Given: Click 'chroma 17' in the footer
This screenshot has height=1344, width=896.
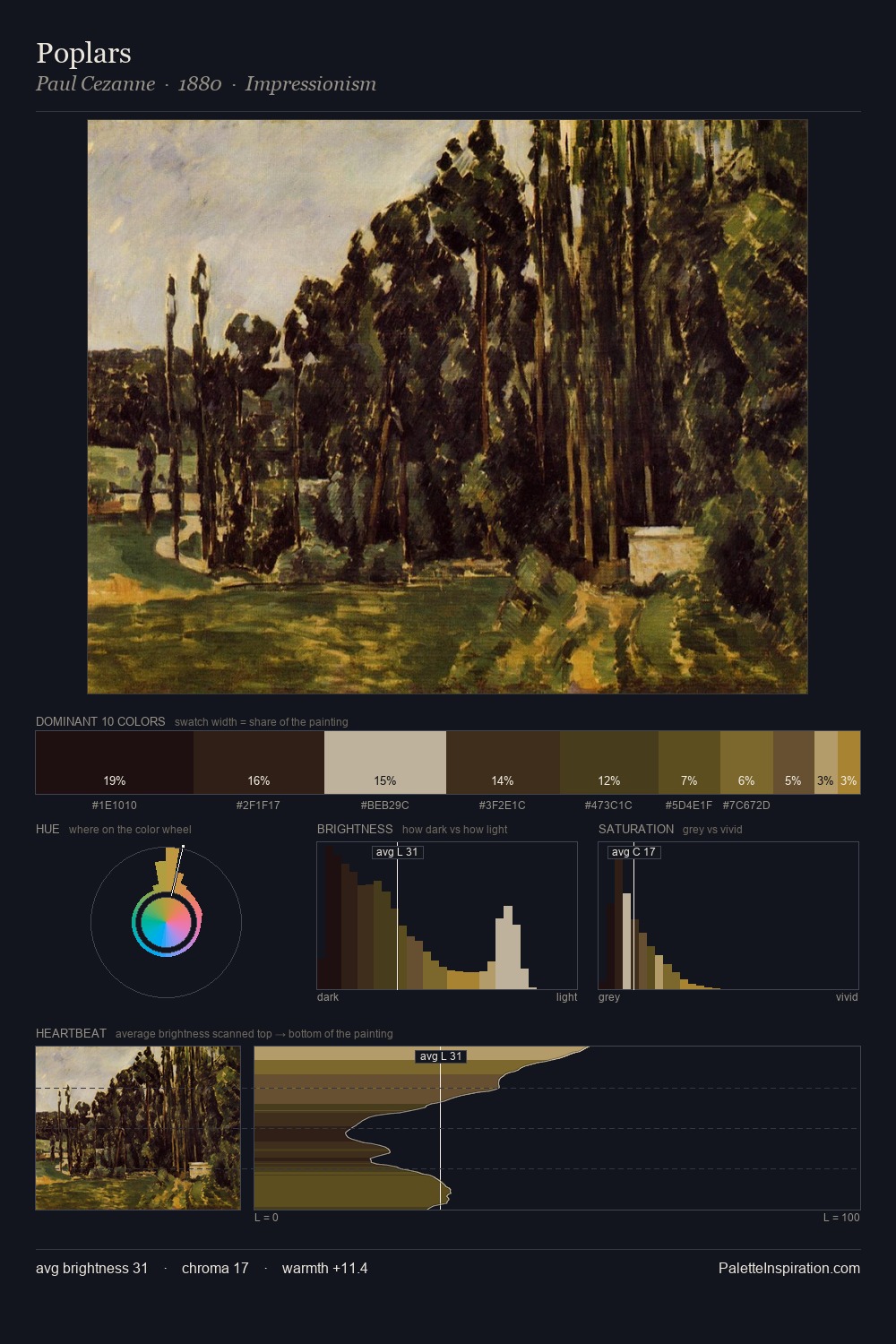Looking at the screenshot, I should click(x=215, y=1268).
